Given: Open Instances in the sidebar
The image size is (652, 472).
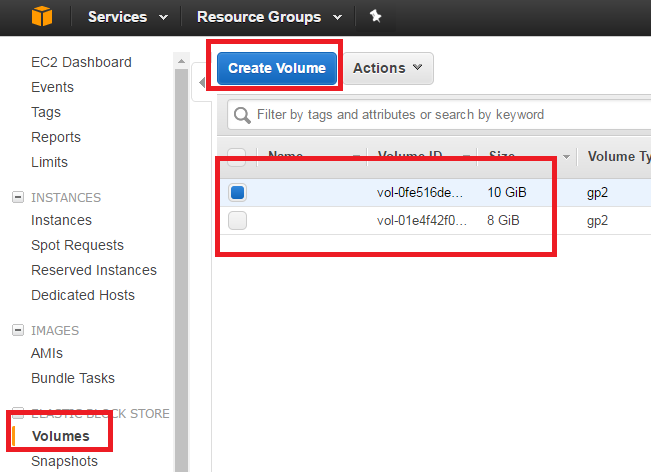Looking at the screenshot, I should [x=61, y=220].
